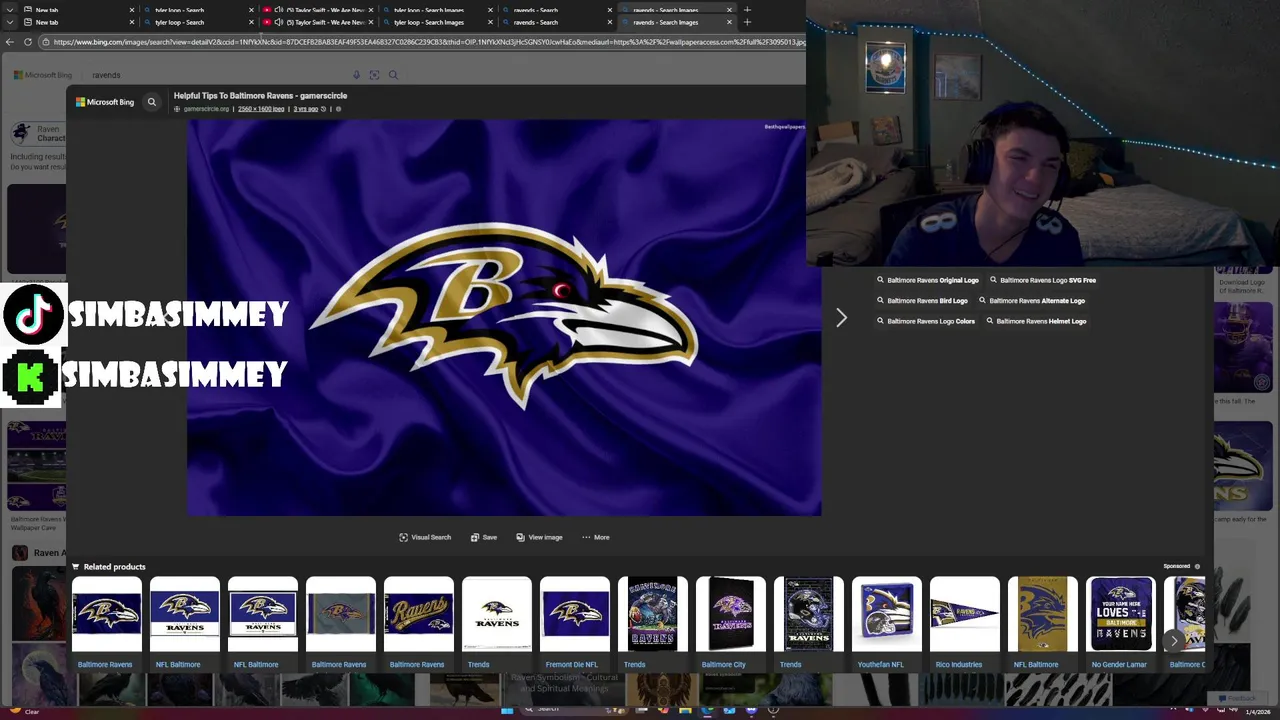1280x720 pixels.
Task: Click the round search icon beside Bing logo
Action: tap(152, 102)
